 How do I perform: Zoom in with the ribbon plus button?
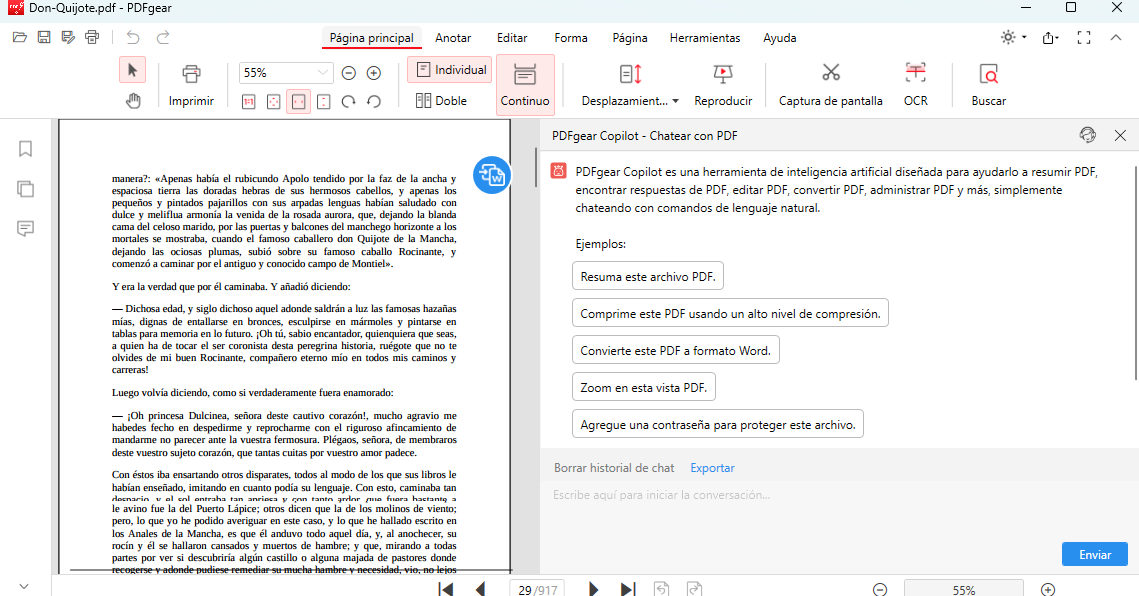click(374, 73)
